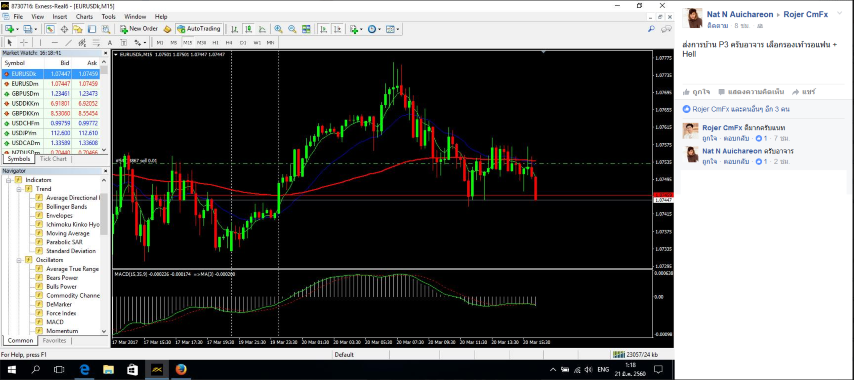854x380 pixels.
Task: Collapse the Indicators tree node
Action: coord(9,180)
